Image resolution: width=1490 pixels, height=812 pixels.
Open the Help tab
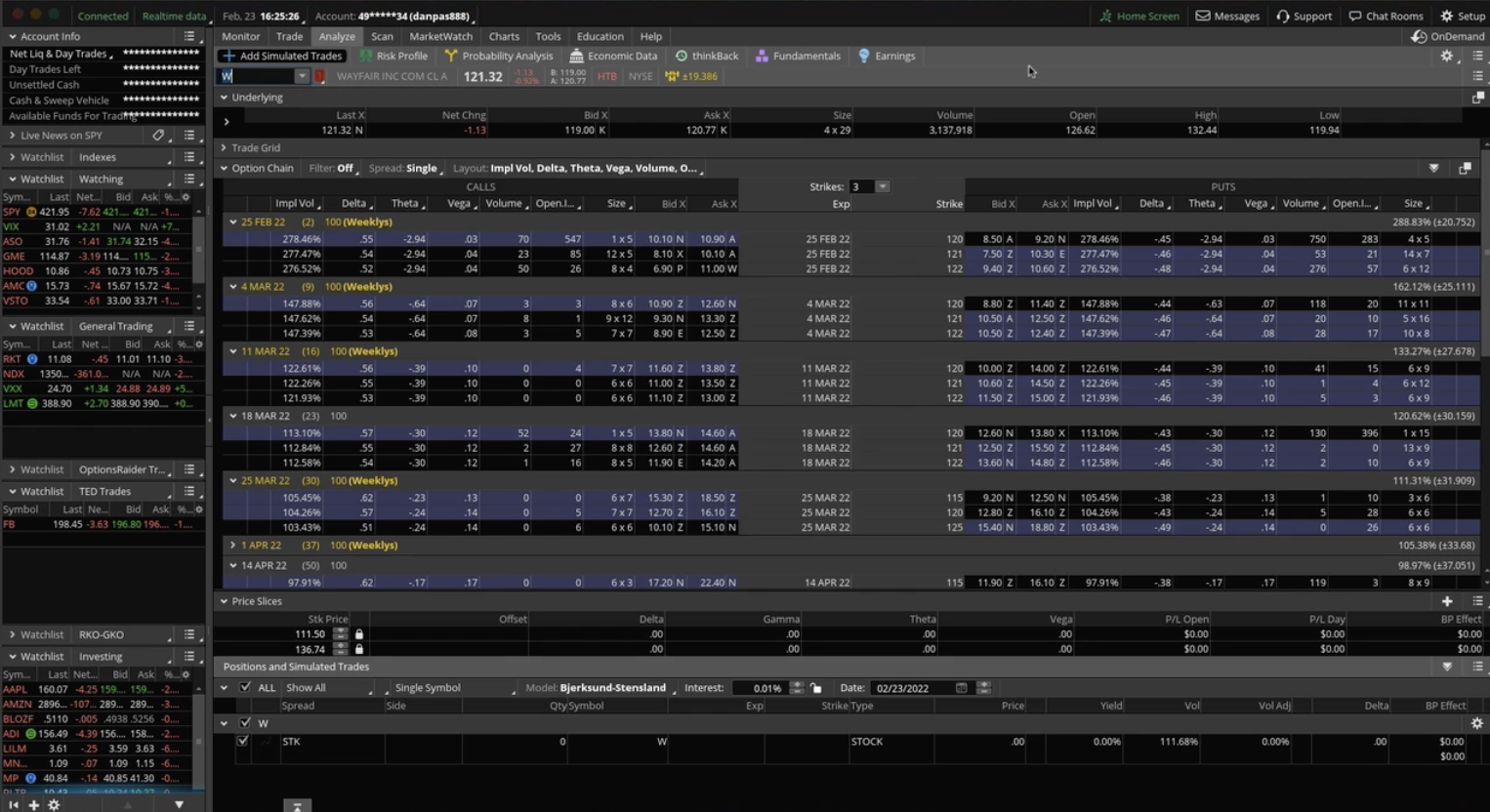[x=650, y=36]
